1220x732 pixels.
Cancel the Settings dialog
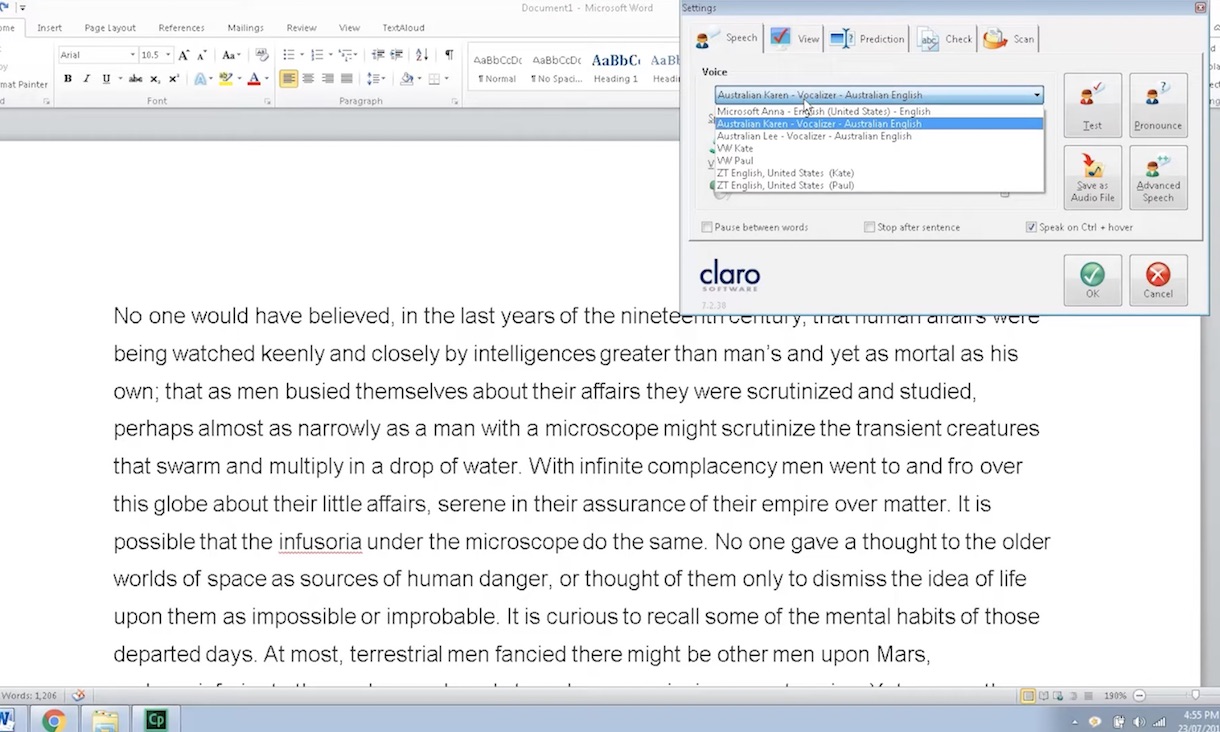(1158, 280)
